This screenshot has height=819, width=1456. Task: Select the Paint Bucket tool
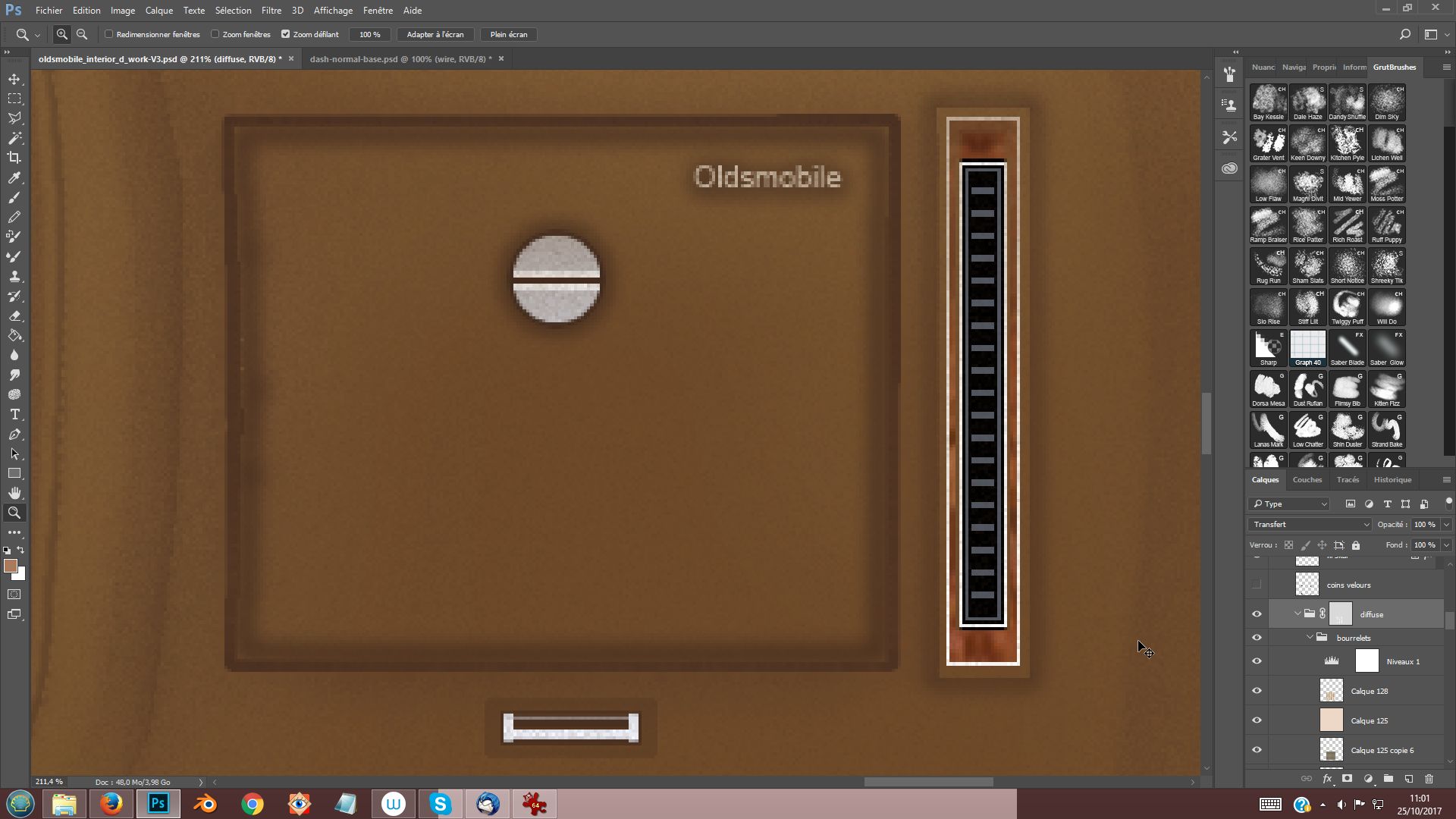14,335
